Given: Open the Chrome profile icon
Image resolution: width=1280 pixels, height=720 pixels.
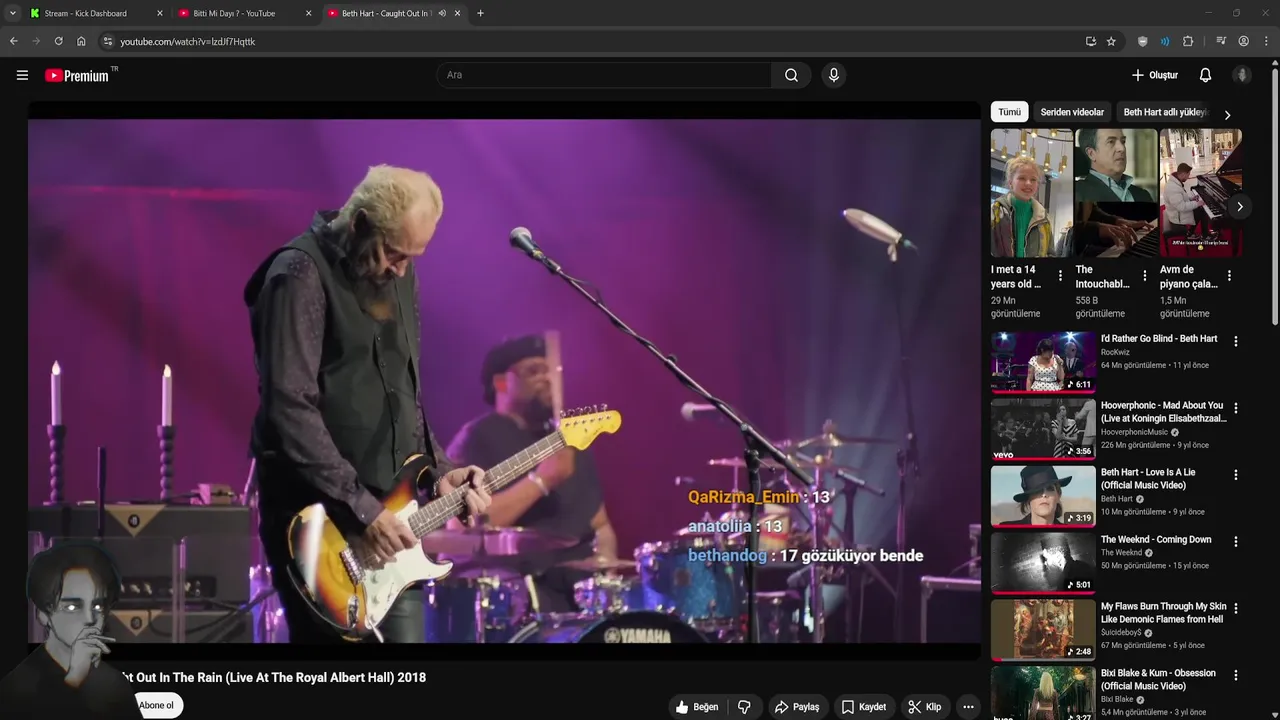Looking at the screenshot, I should (1243, 41).
